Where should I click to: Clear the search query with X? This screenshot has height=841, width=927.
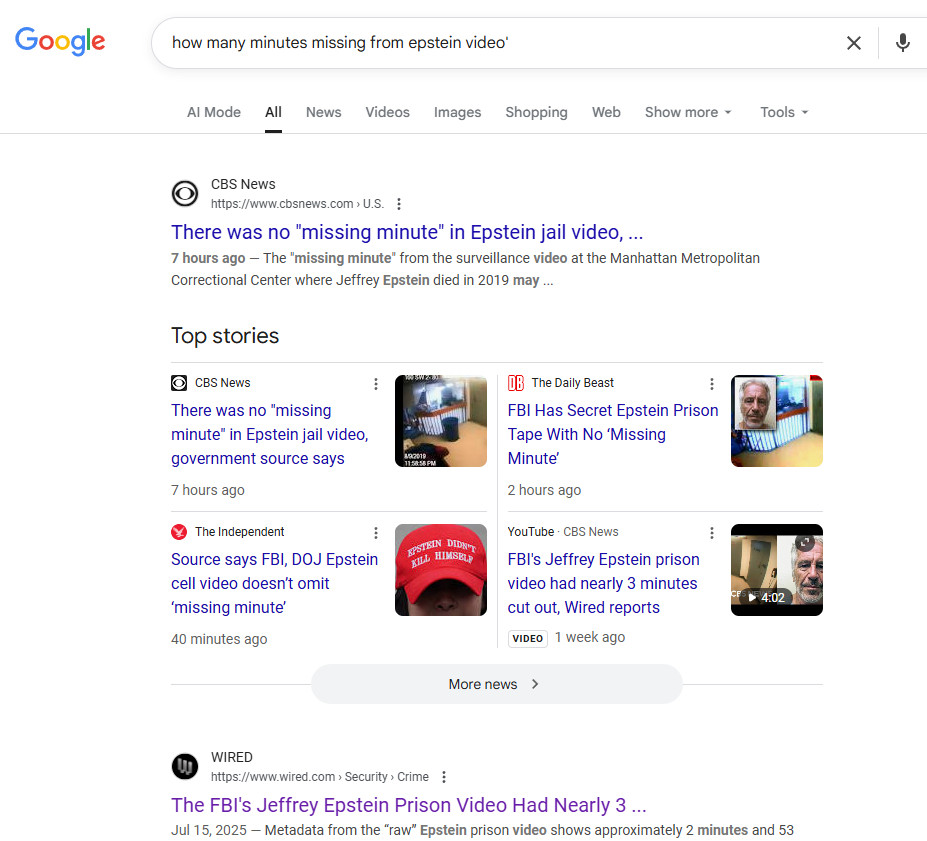853,43
